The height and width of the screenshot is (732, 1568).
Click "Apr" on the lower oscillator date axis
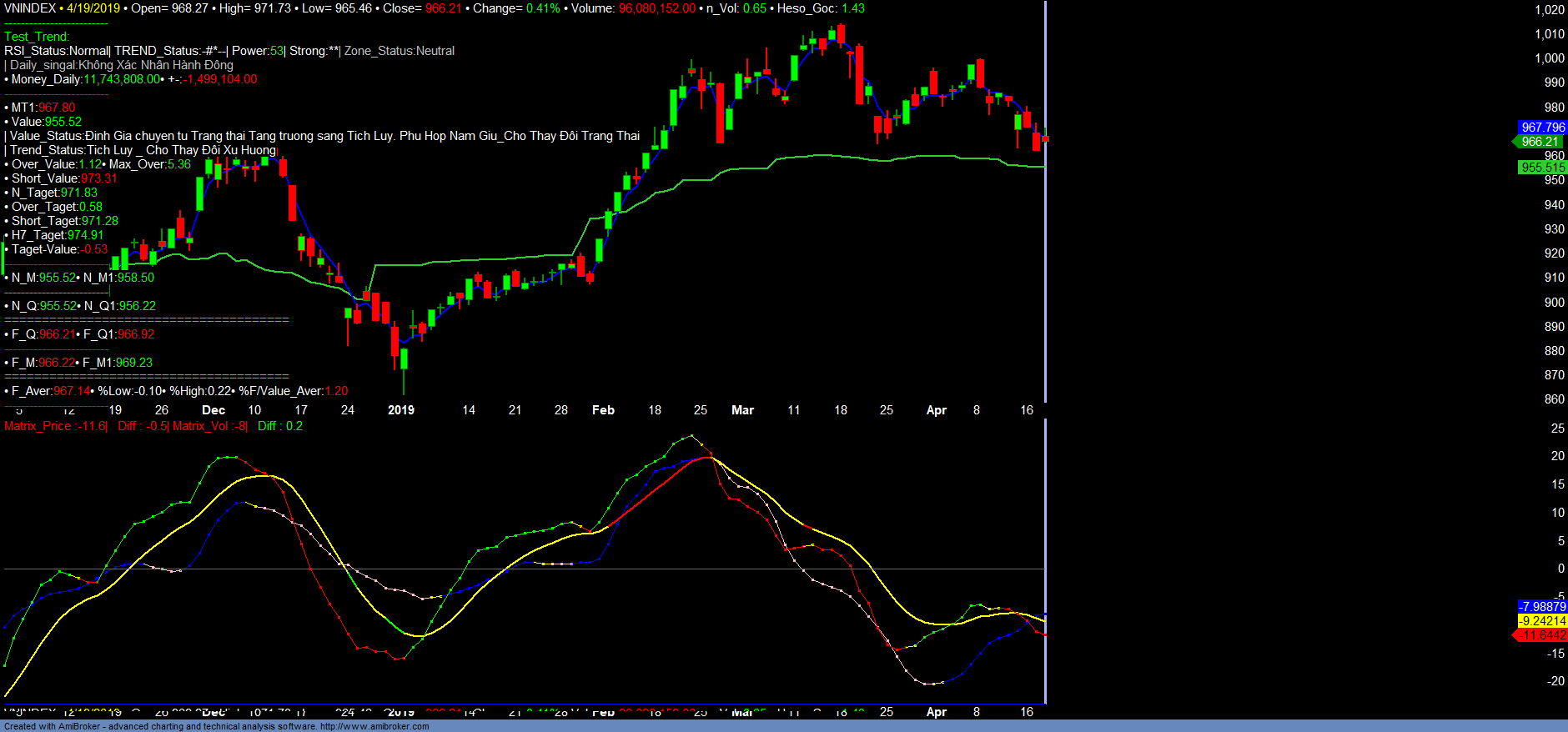[x=937, y=712]
